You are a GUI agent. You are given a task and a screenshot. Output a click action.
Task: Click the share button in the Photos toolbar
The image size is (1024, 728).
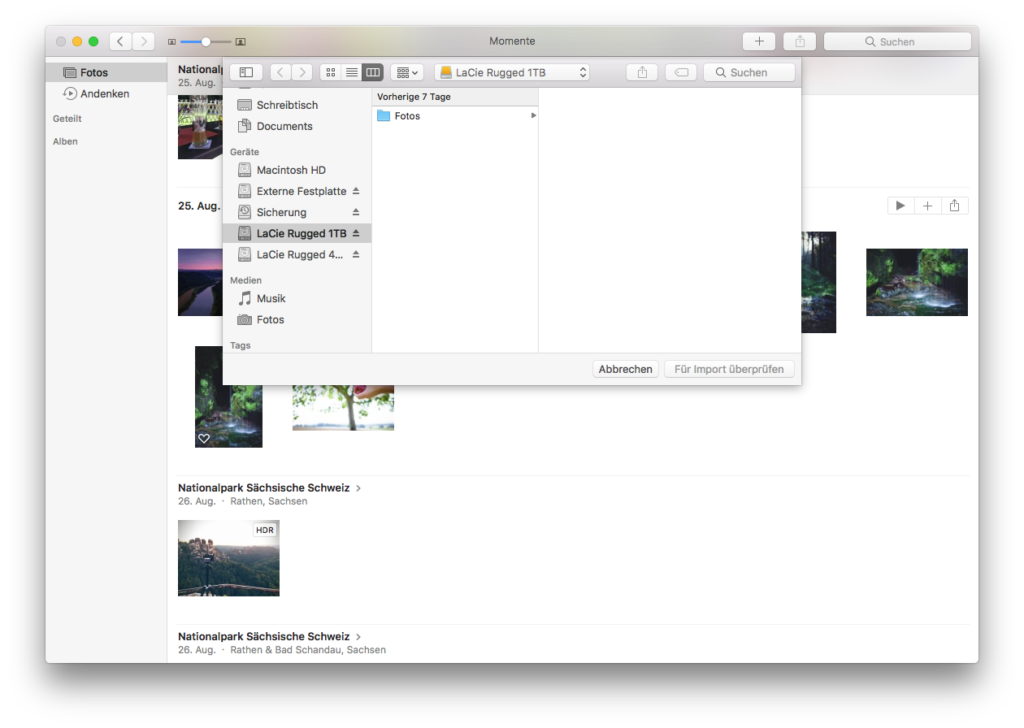[x=800, y=41]
